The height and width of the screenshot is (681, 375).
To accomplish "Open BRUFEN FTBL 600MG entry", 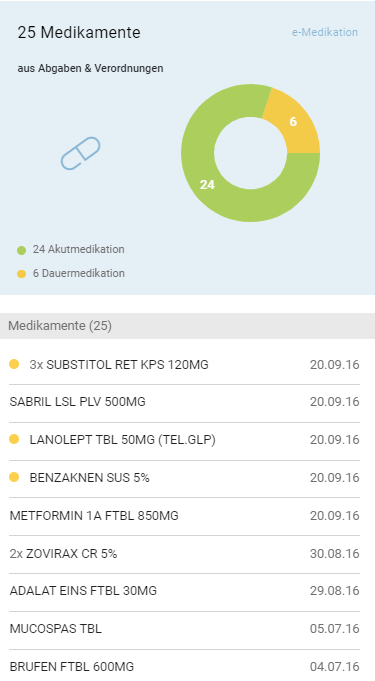I will pyautogui.click(x=184, y=666).
